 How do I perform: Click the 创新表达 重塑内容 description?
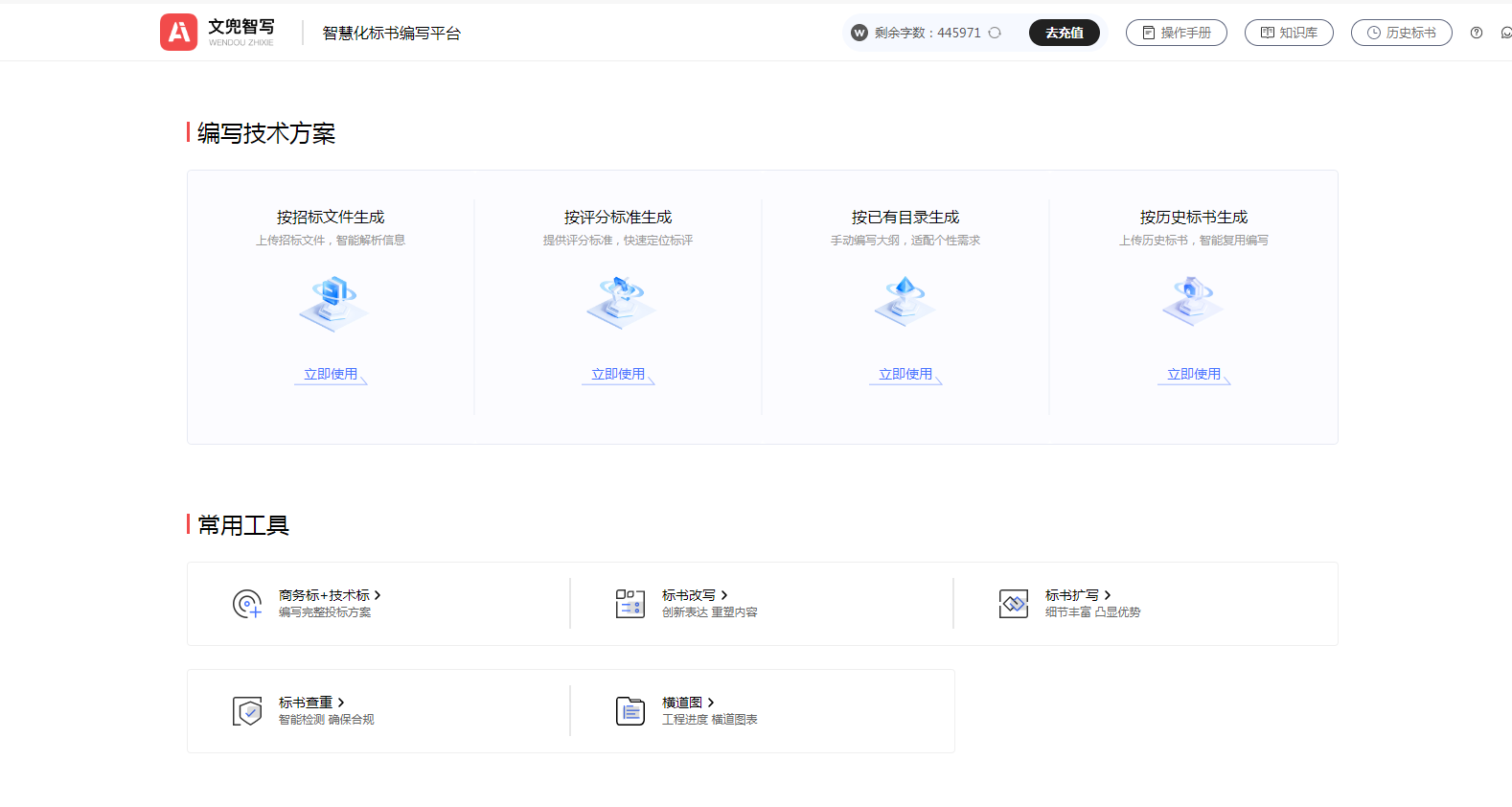coord(710,612)
